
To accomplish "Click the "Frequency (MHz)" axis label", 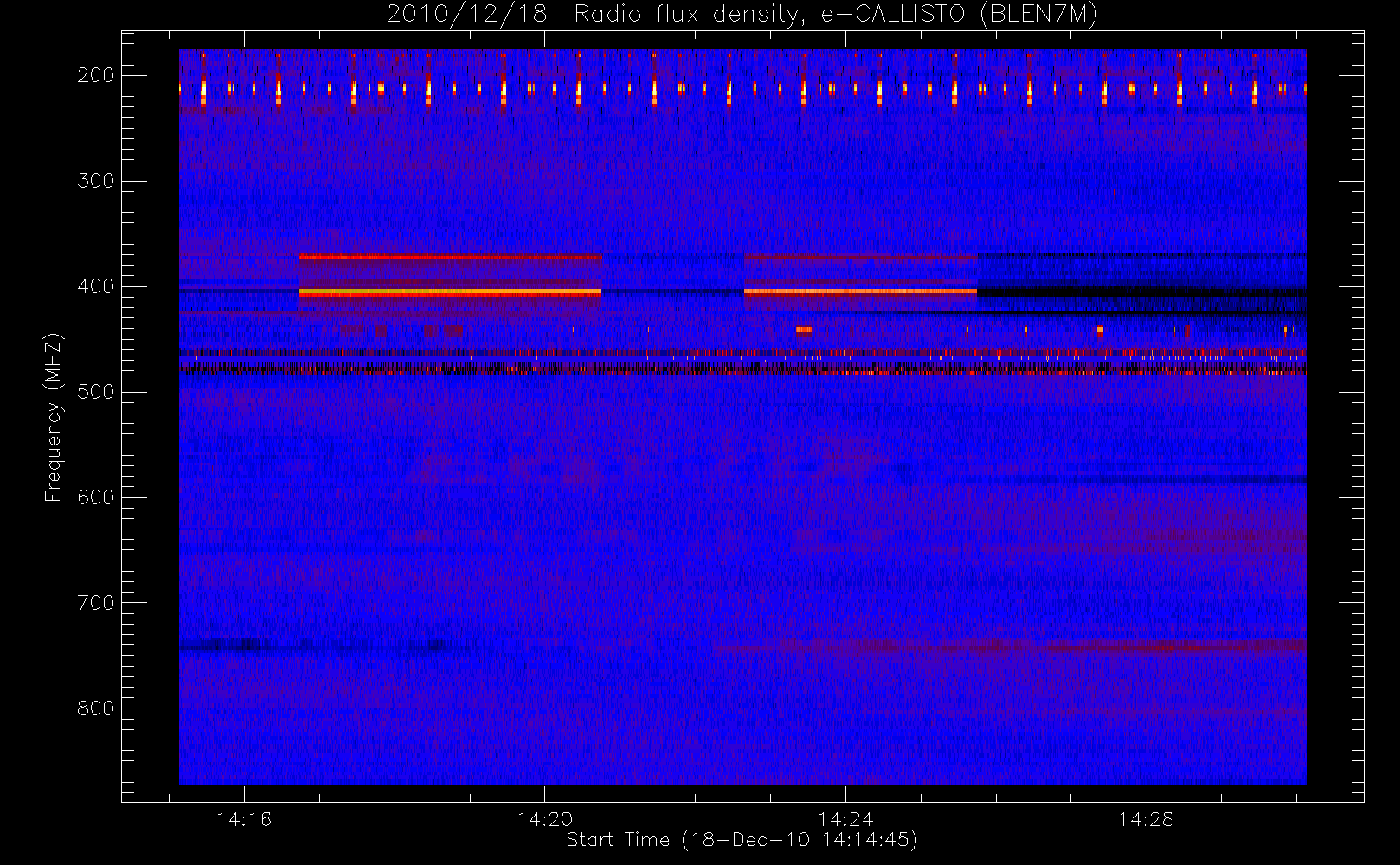I will [54, 417].
